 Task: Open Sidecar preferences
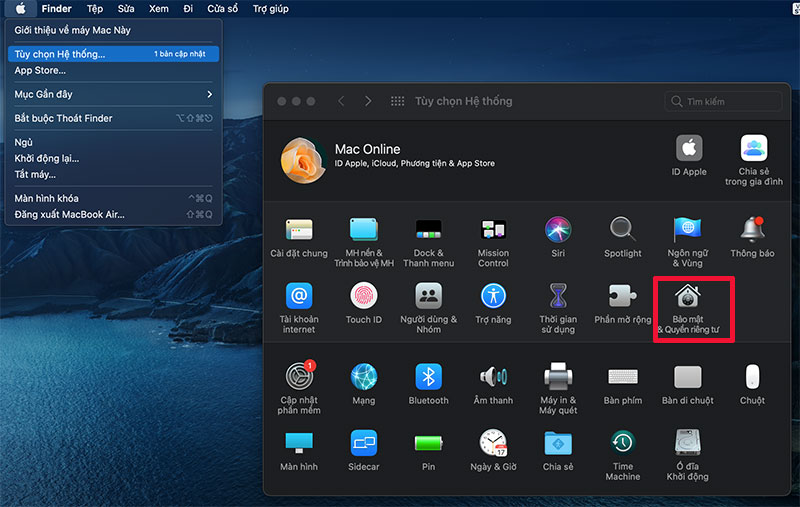364,450
